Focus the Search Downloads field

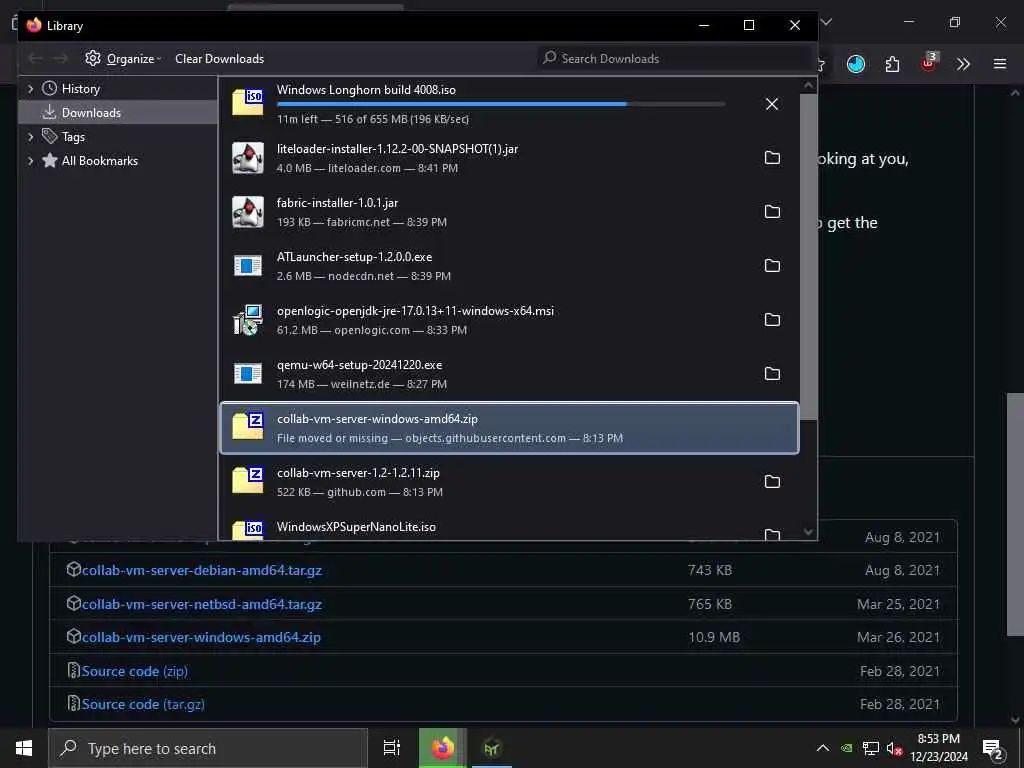coord(675,59)
